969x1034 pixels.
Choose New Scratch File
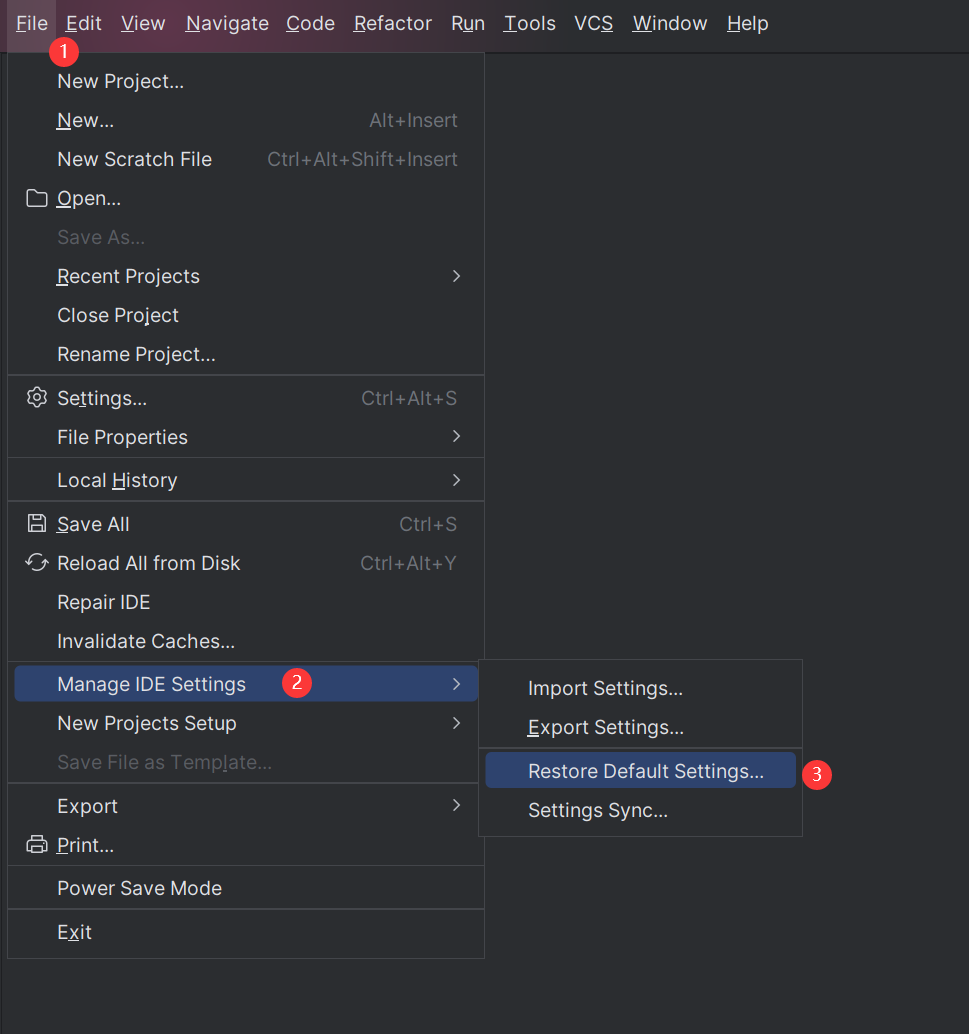(x=134, y=159)
